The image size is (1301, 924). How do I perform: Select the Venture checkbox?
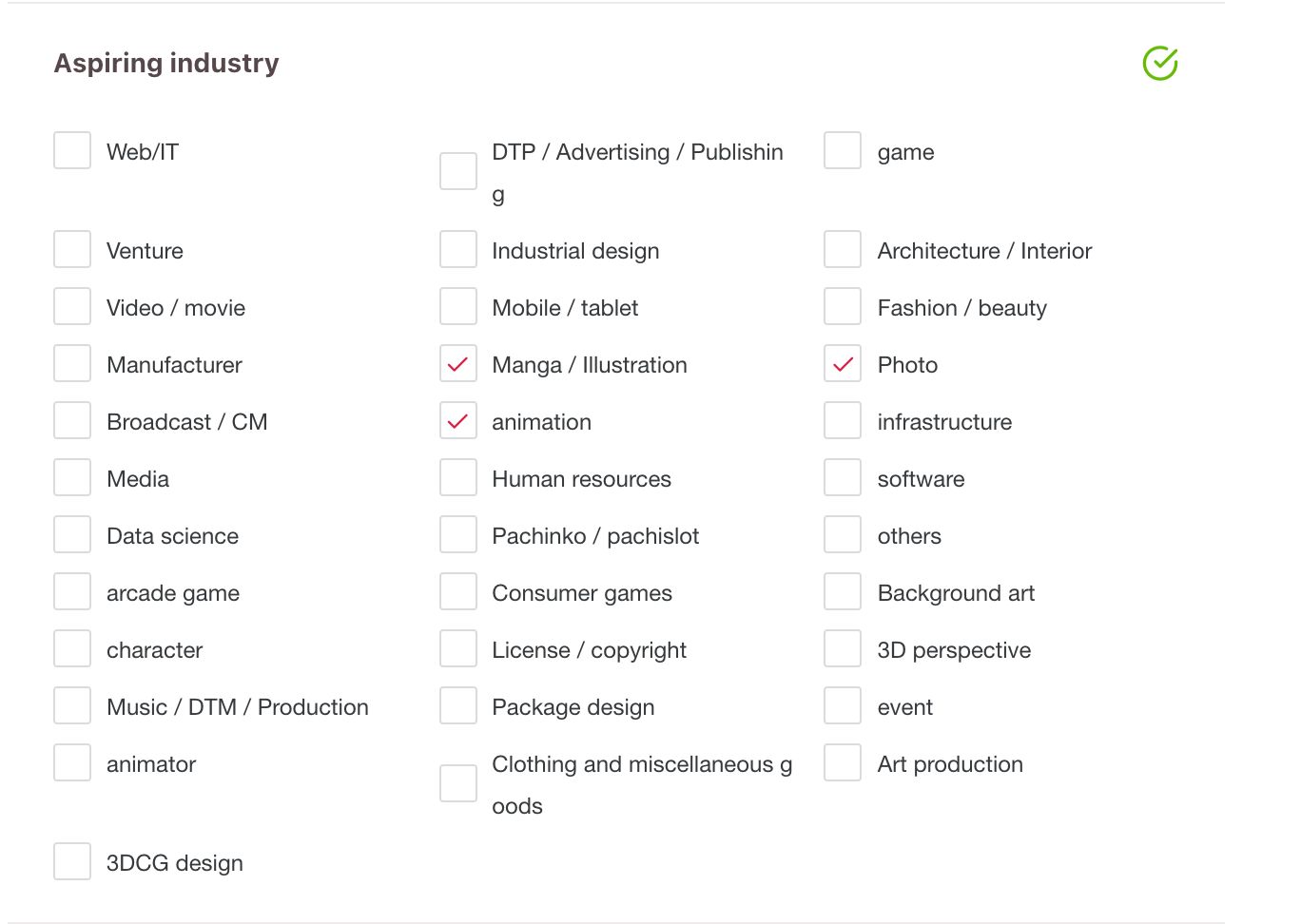pyautogui.click(x=72, y=250)
